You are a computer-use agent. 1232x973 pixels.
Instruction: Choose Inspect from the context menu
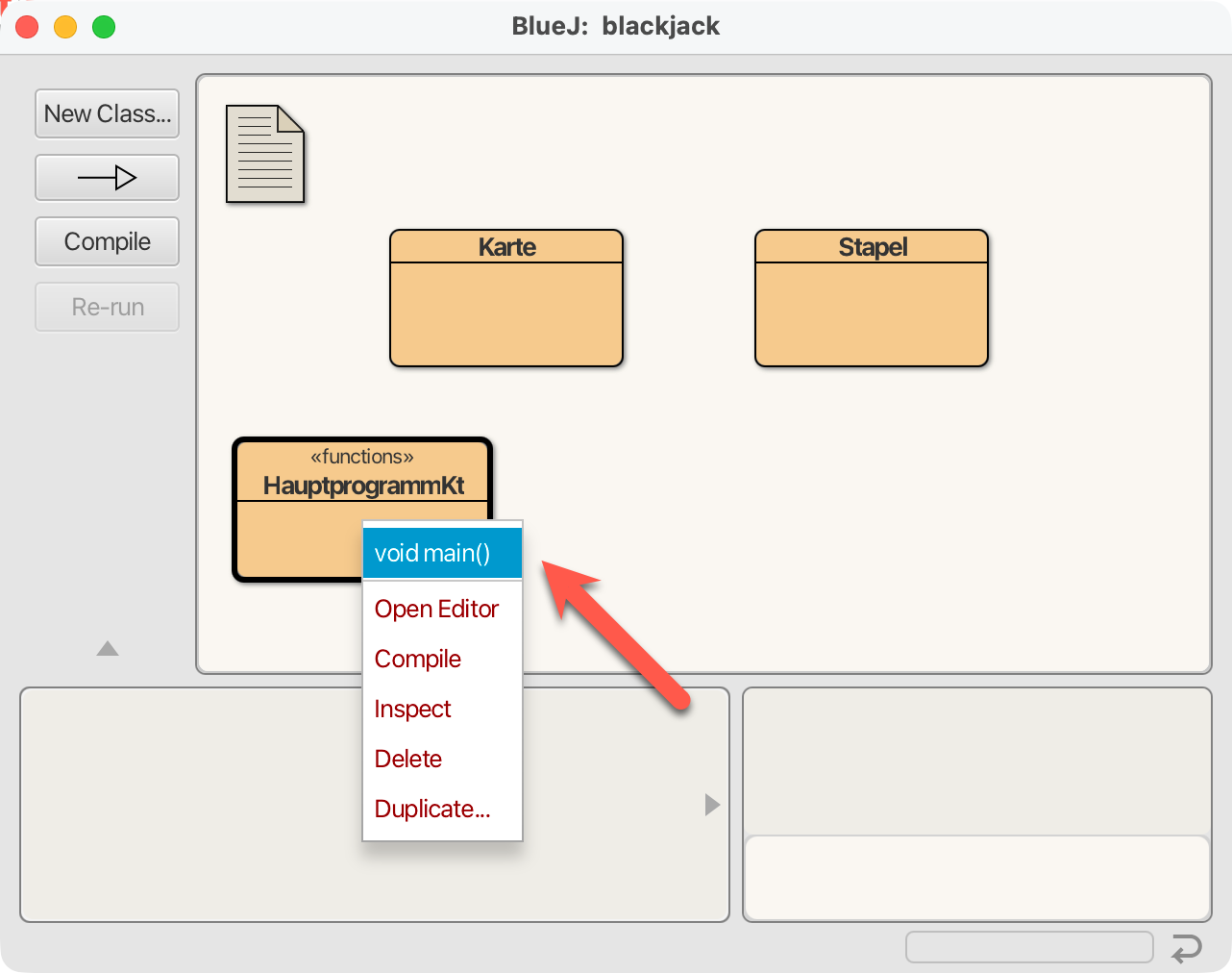click(413, 710)
